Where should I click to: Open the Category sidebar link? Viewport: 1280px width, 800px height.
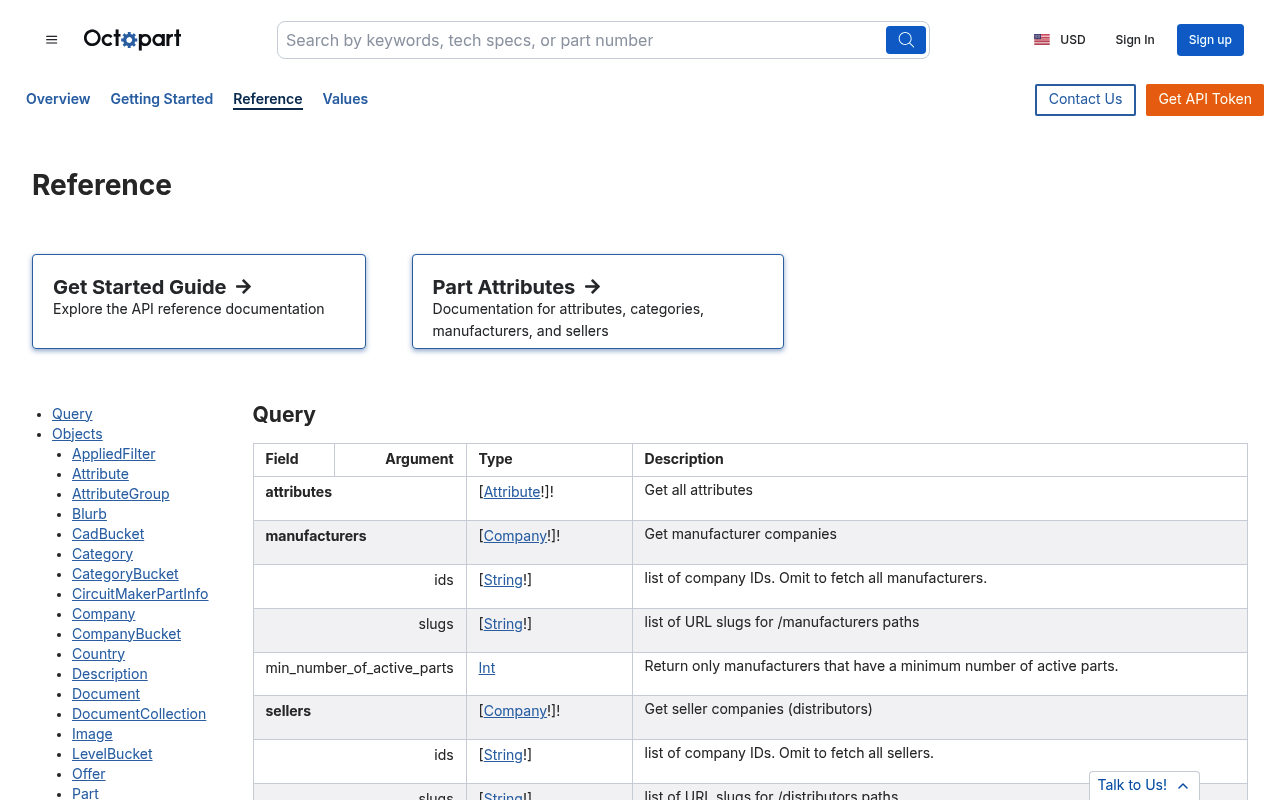click(x=102, y=554)
